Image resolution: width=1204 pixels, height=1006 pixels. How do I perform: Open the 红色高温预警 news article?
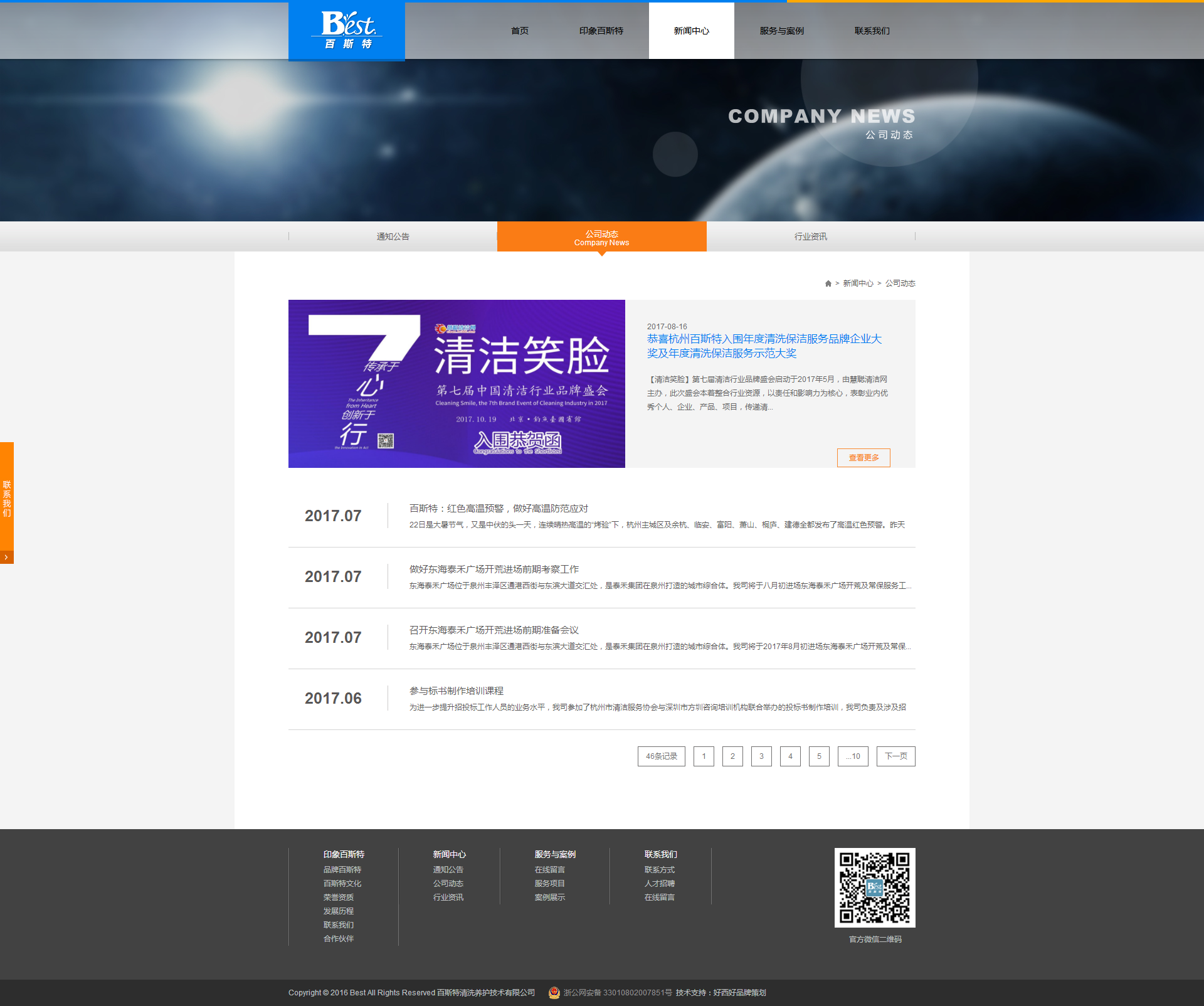(x=499, y=508)
